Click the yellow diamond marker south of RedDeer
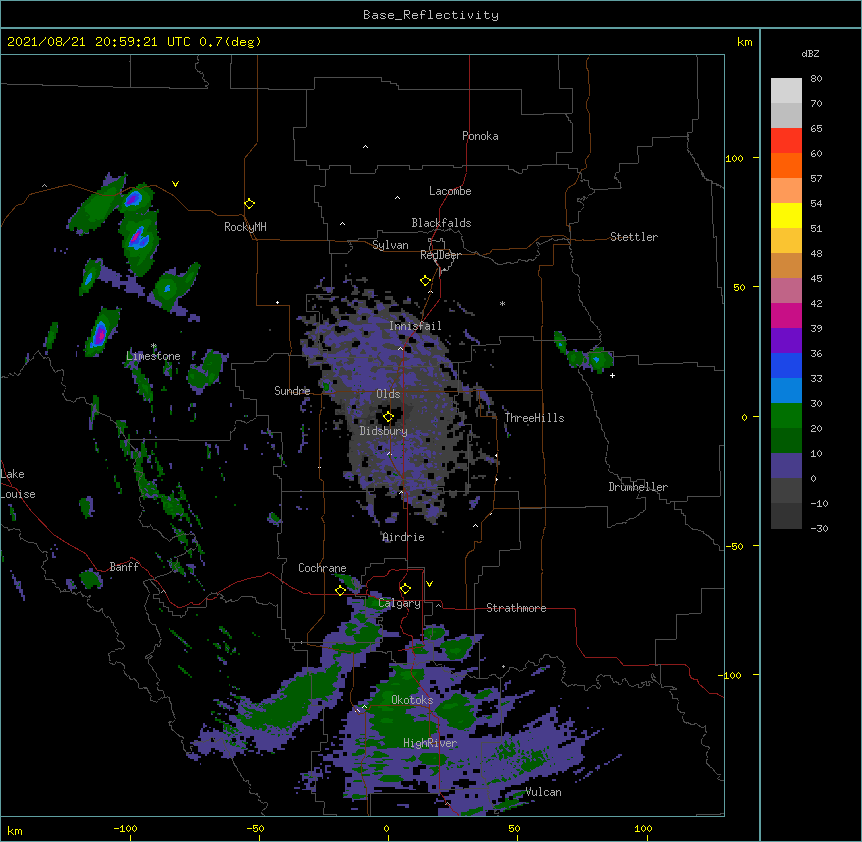This screenshot has width=862, height=842. pos(425,281)
